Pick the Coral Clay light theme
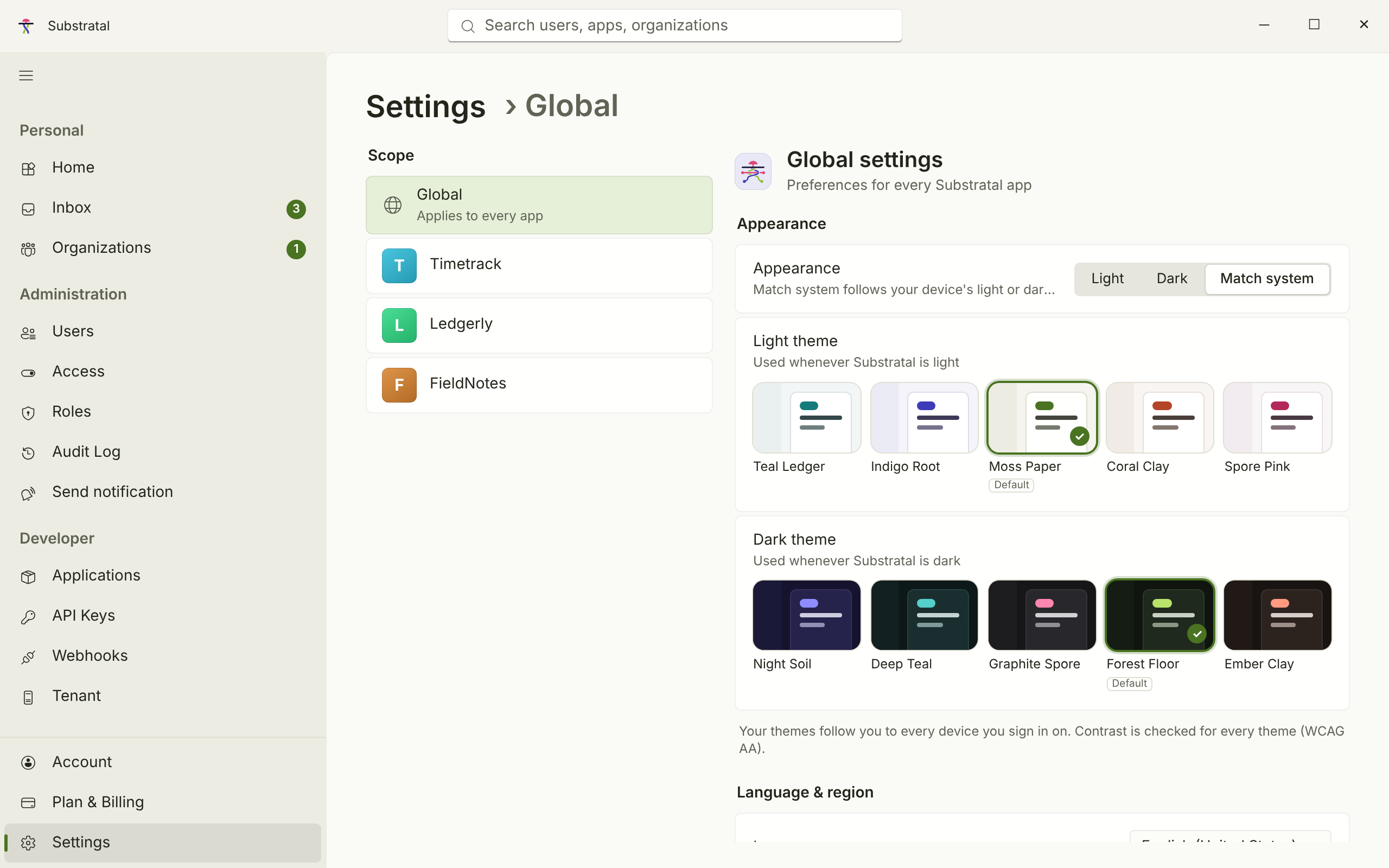 coord(1159,418)
